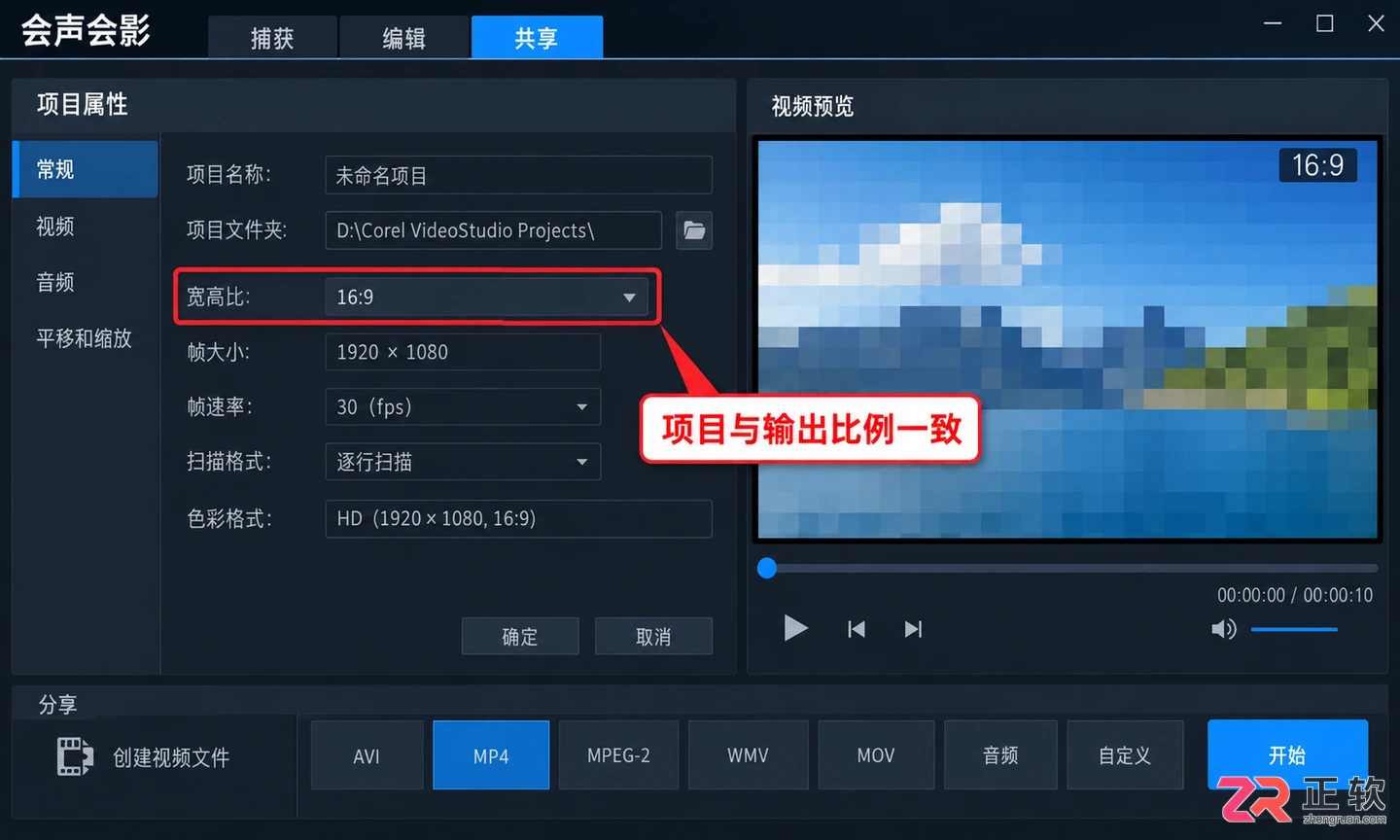The height and width of the screenshot is (840, 1400).
Task: Click the preview playback position slider handle
Action: pos(767,568)
